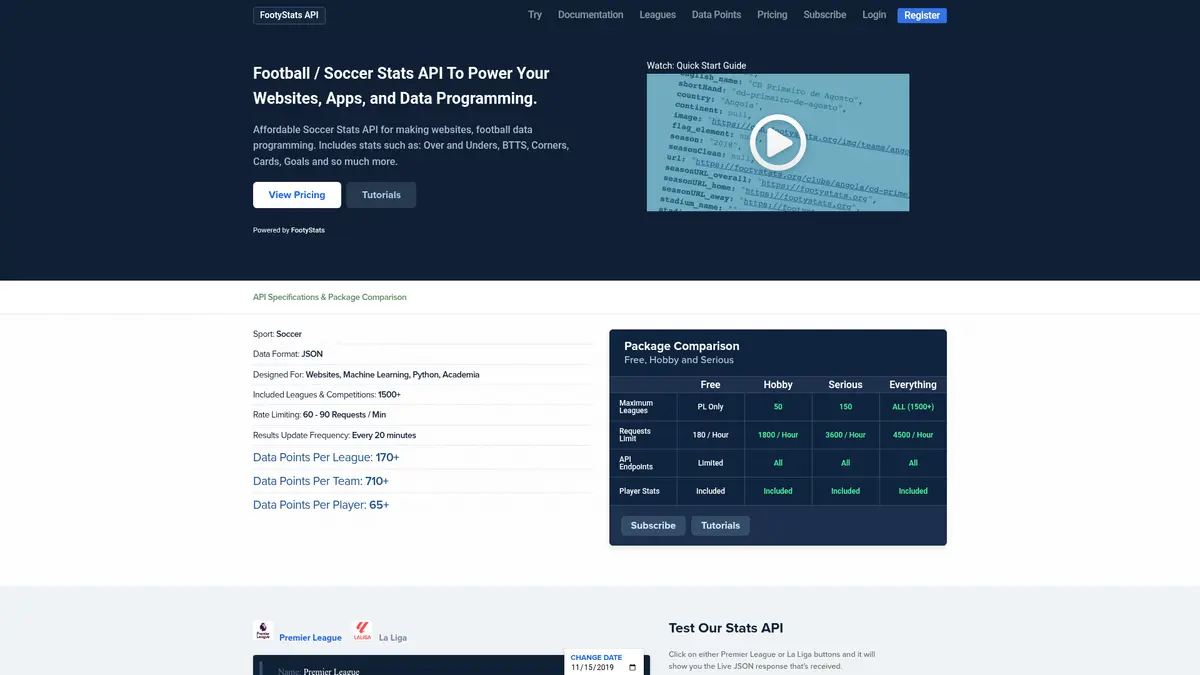Open the Try menu item
The image size is (1200, 675).
(x=535, y=15)
